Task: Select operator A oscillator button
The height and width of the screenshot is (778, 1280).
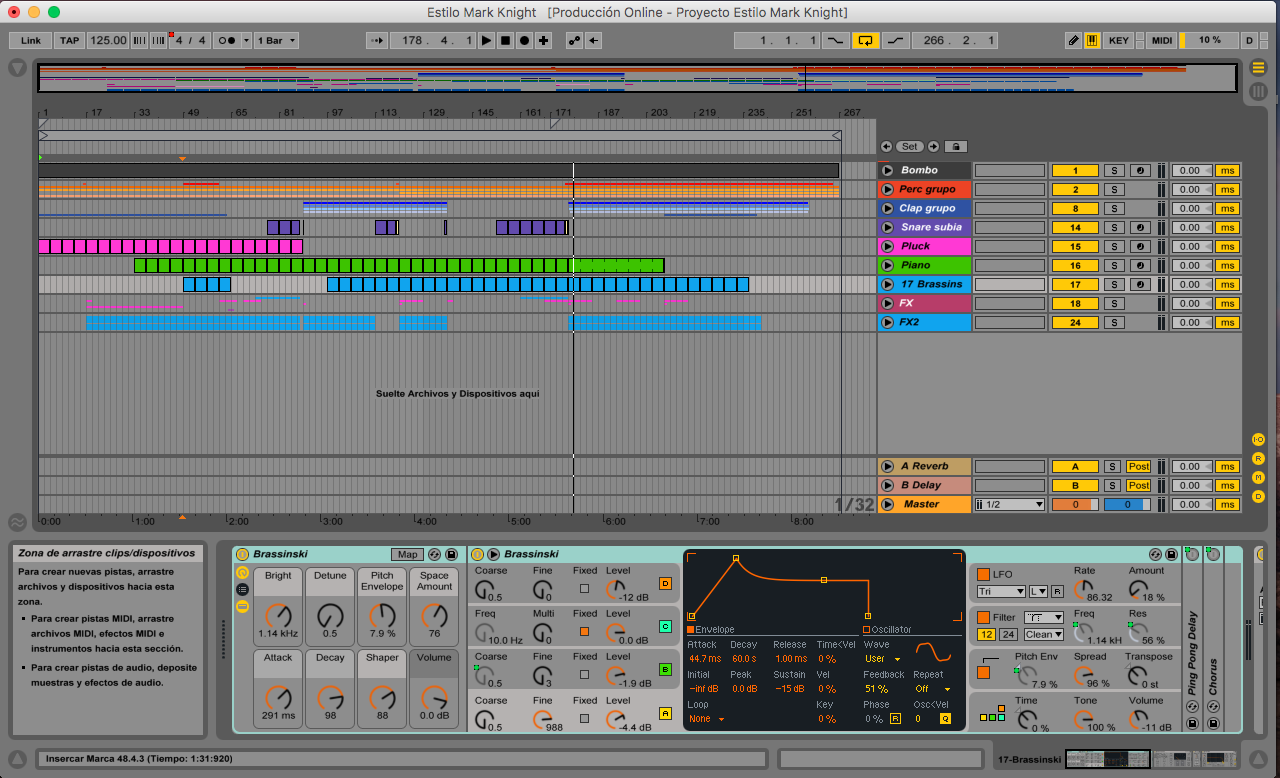Action: click(665, 713)
